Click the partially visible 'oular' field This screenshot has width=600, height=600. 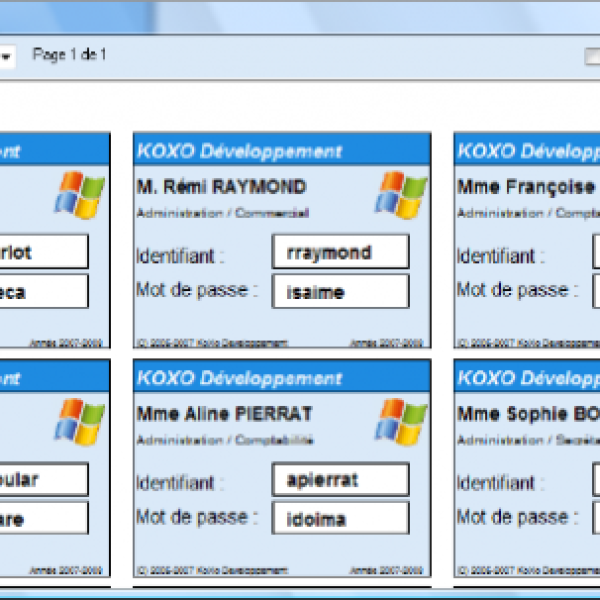pos(44,479)
